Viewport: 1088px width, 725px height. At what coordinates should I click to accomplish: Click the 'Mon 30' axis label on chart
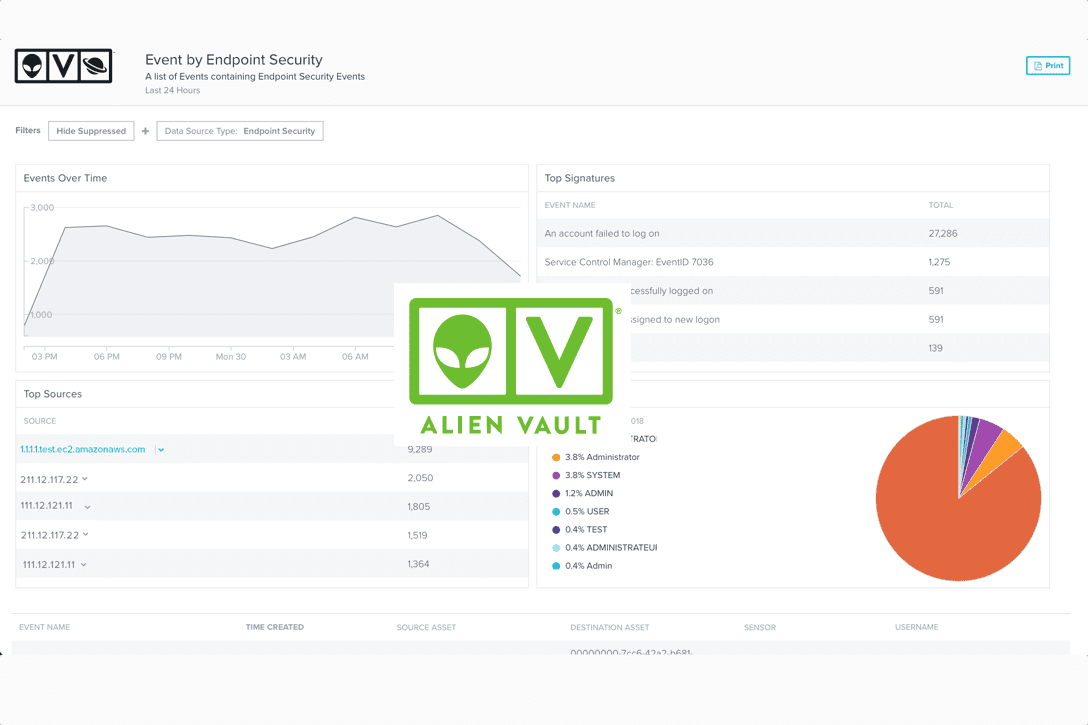click(230, 357)
